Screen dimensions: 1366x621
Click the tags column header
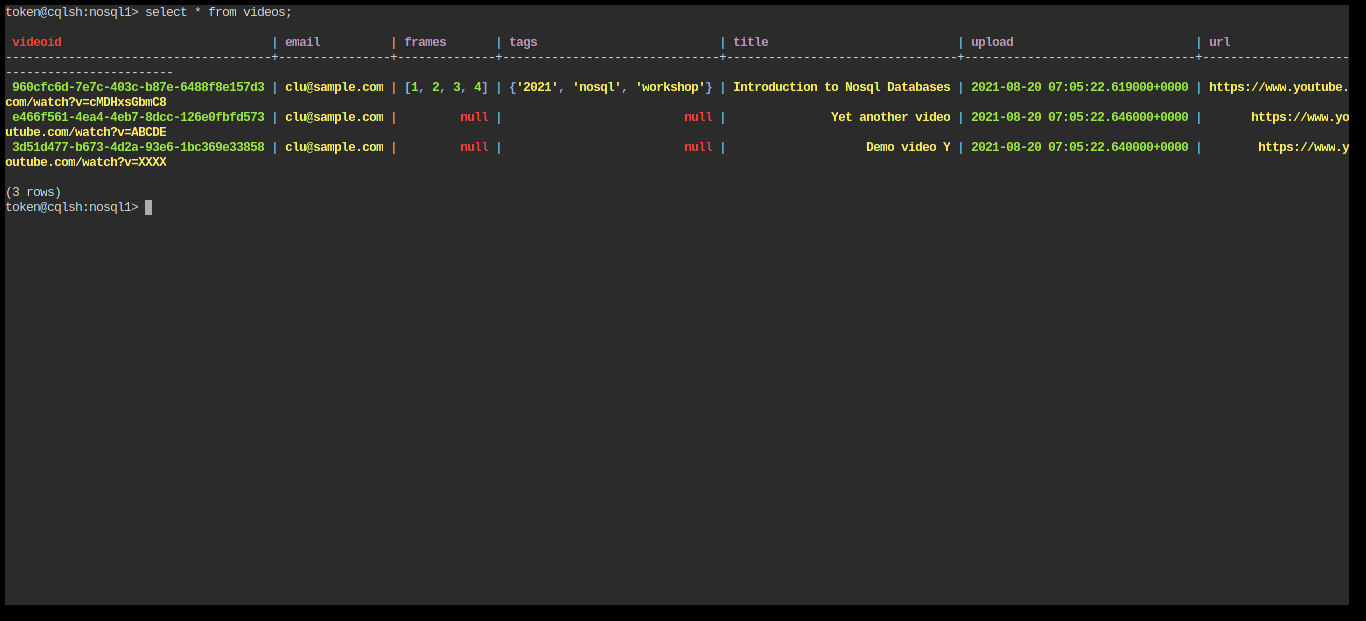[522, 41]
